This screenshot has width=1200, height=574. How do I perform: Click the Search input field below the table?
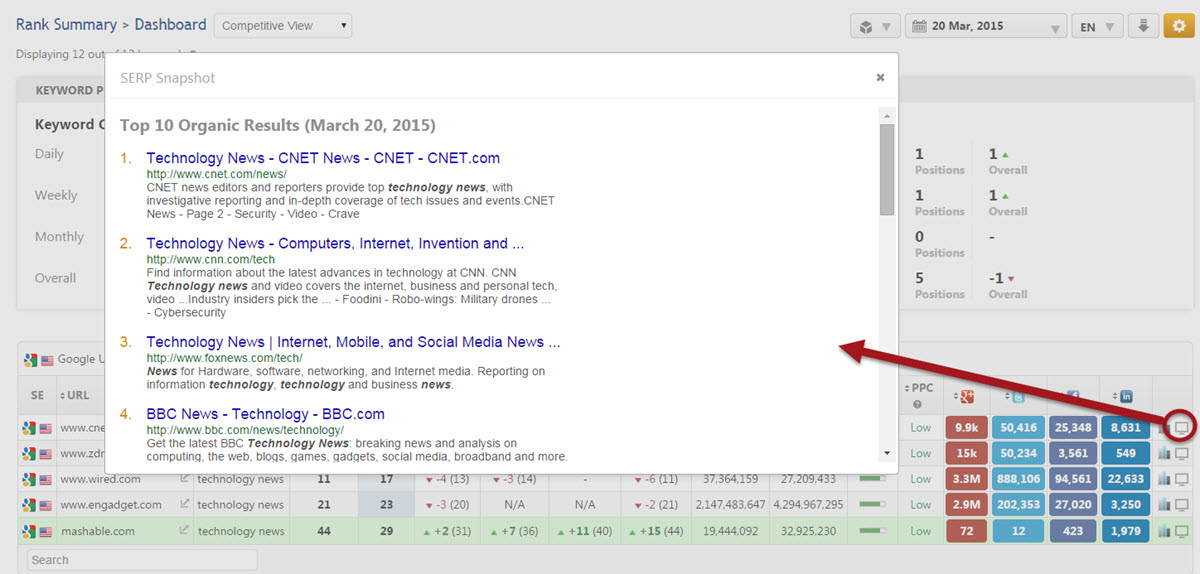pyautogui.click(x=142, y=560)
